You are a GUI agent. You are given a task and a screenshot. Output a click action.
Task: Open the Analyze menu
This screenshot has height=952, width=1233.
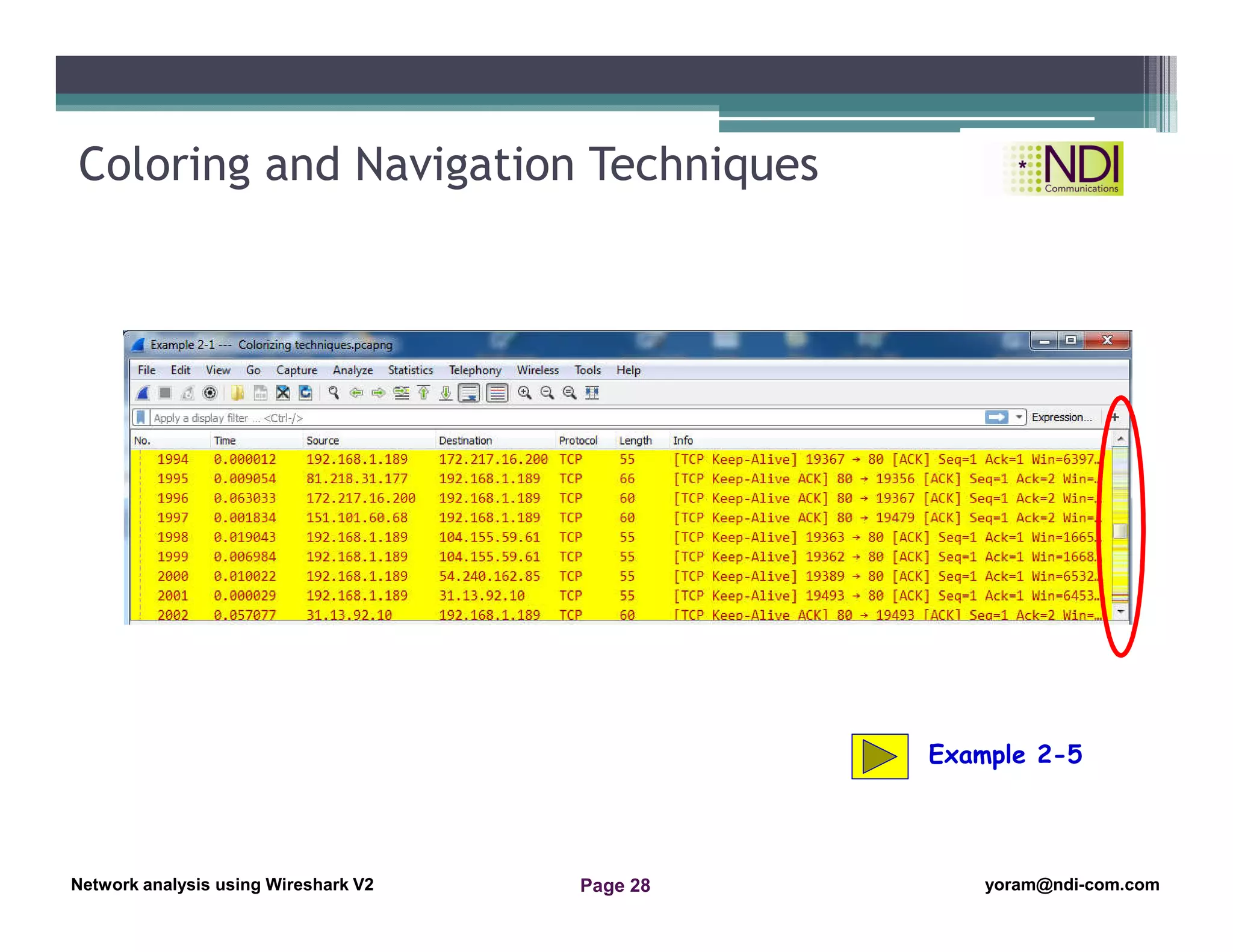(353, 370)
